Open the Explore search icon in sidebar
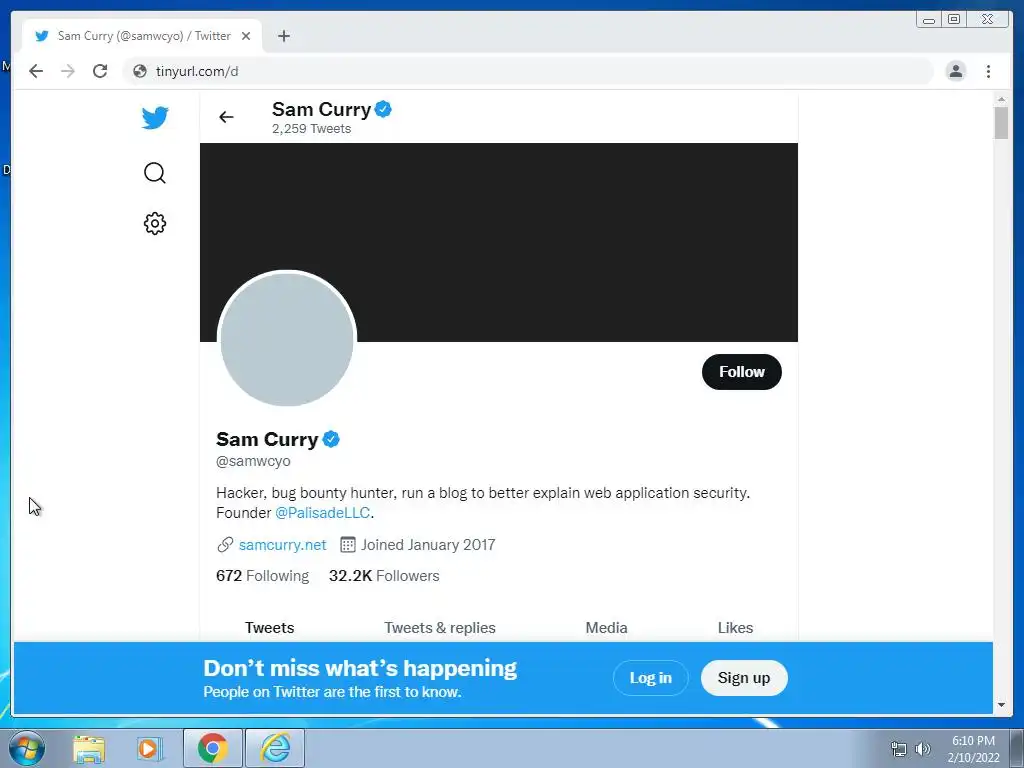The image size is (1024, 768). tap(155, 173)
